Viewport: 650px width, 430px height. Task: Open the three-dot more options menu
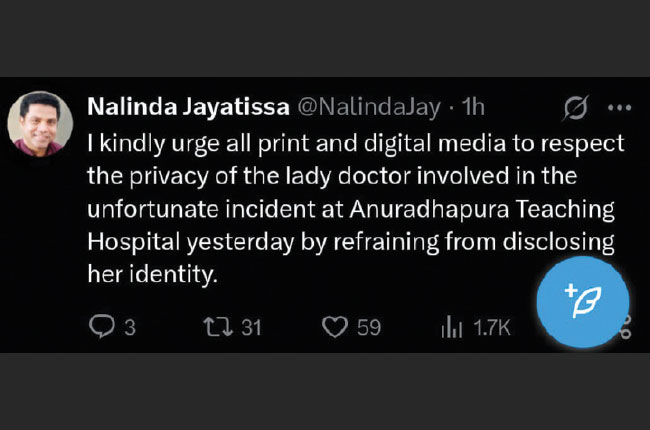pos(619,108)
